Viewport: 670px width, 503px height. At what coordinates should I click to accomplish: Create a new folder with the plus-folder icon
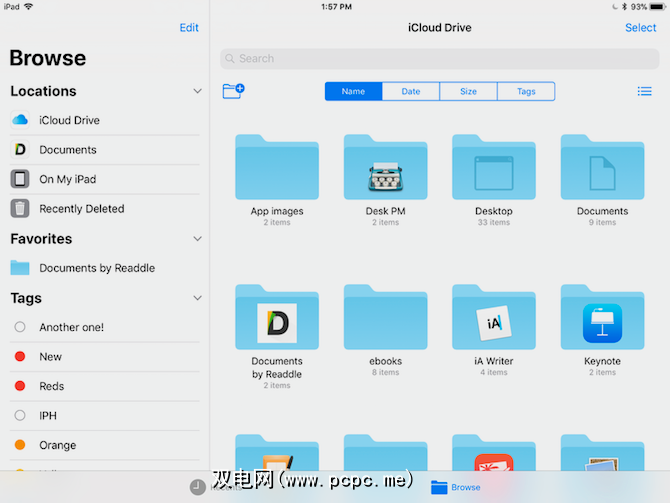tap(233, 91)
